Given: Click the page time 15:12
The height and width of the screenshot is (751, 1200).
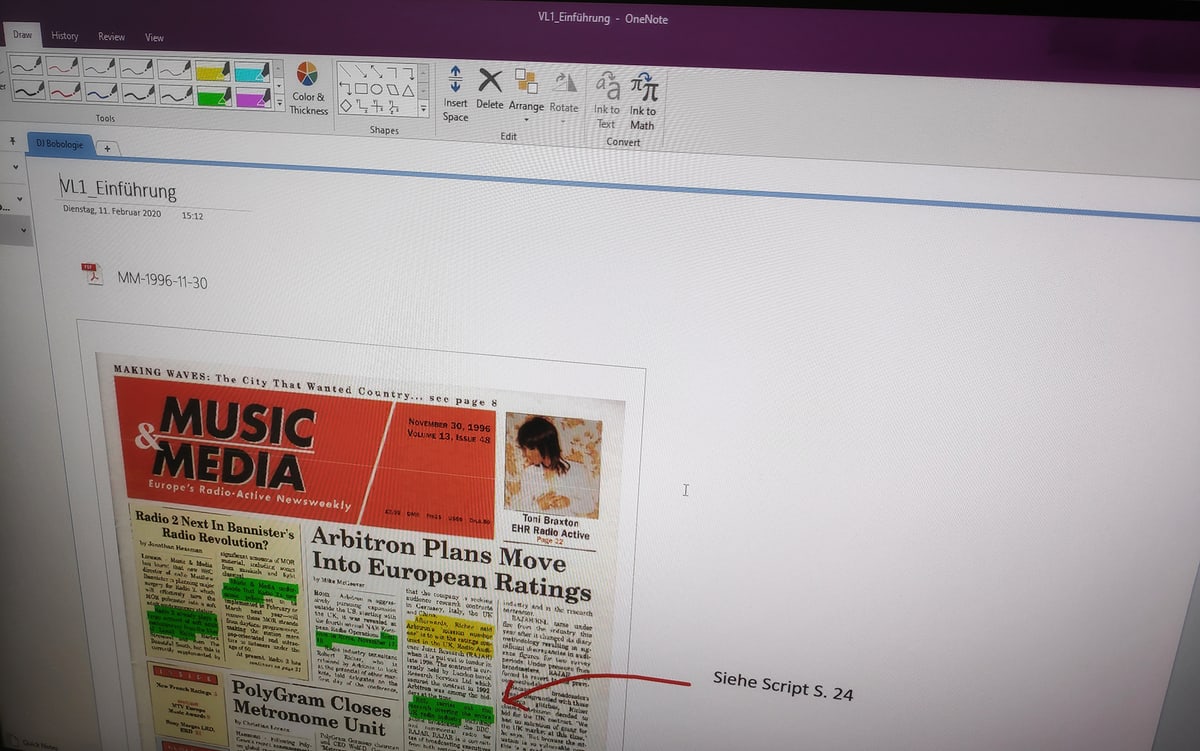Looking at the screenshot, I should coord(193,215).
